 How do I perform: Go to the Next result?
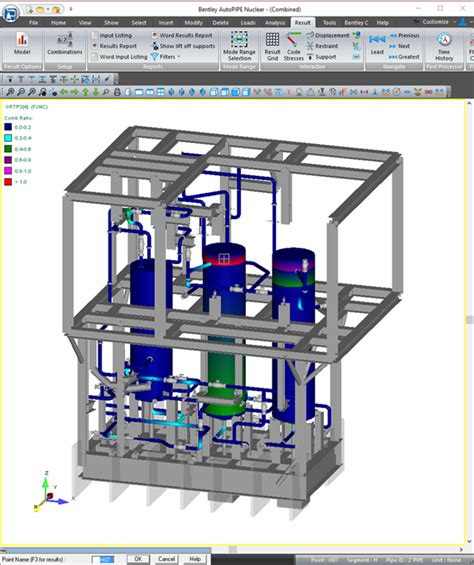coord(399,46)
